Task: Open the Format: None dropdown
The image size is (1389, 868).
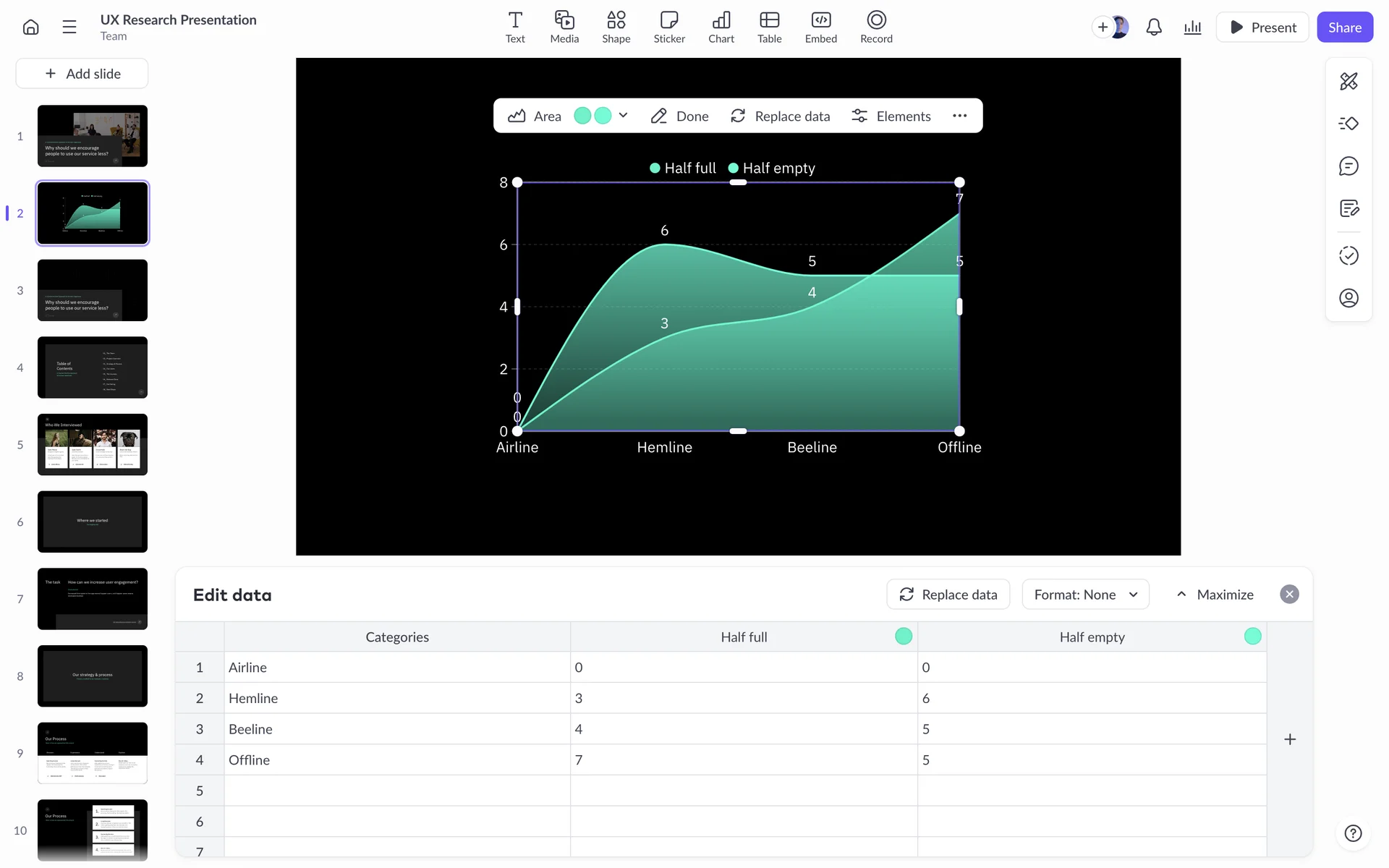Action: click(x=1085, y=595)
